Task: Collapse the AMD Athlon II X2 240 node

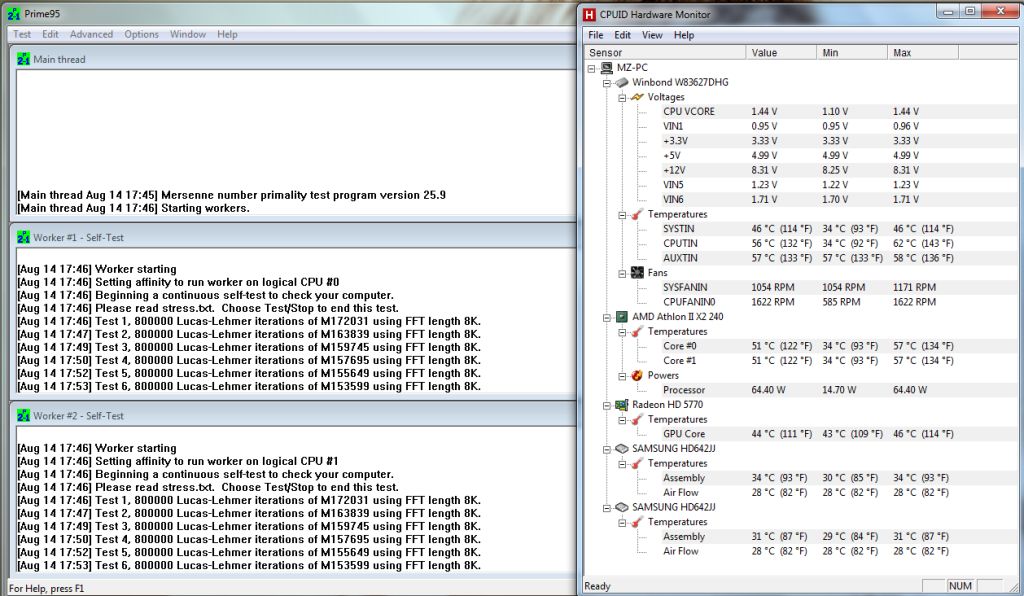Action: click(607, 317)
